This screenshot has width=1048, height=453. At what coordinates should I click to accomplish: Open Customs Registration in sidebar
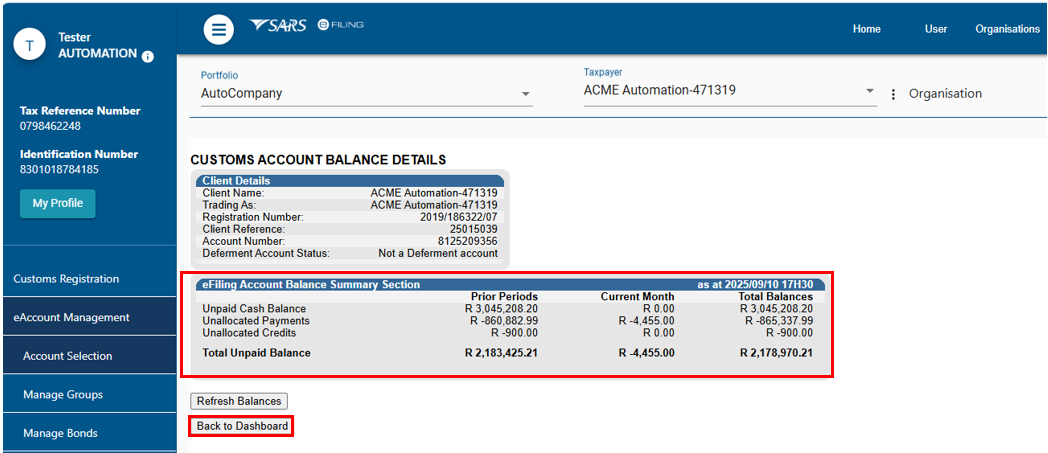[66, 279]
